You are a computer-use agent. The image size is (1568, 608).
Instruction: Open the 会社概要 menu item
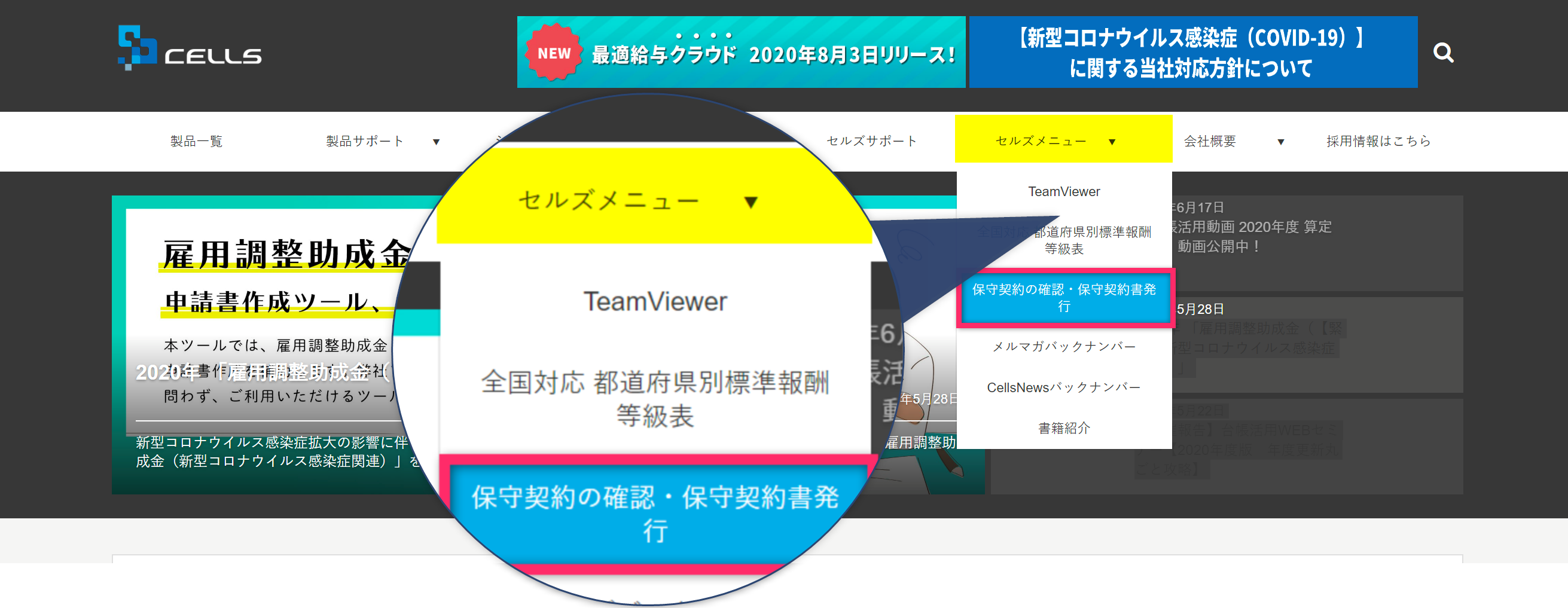(1209, 141)
